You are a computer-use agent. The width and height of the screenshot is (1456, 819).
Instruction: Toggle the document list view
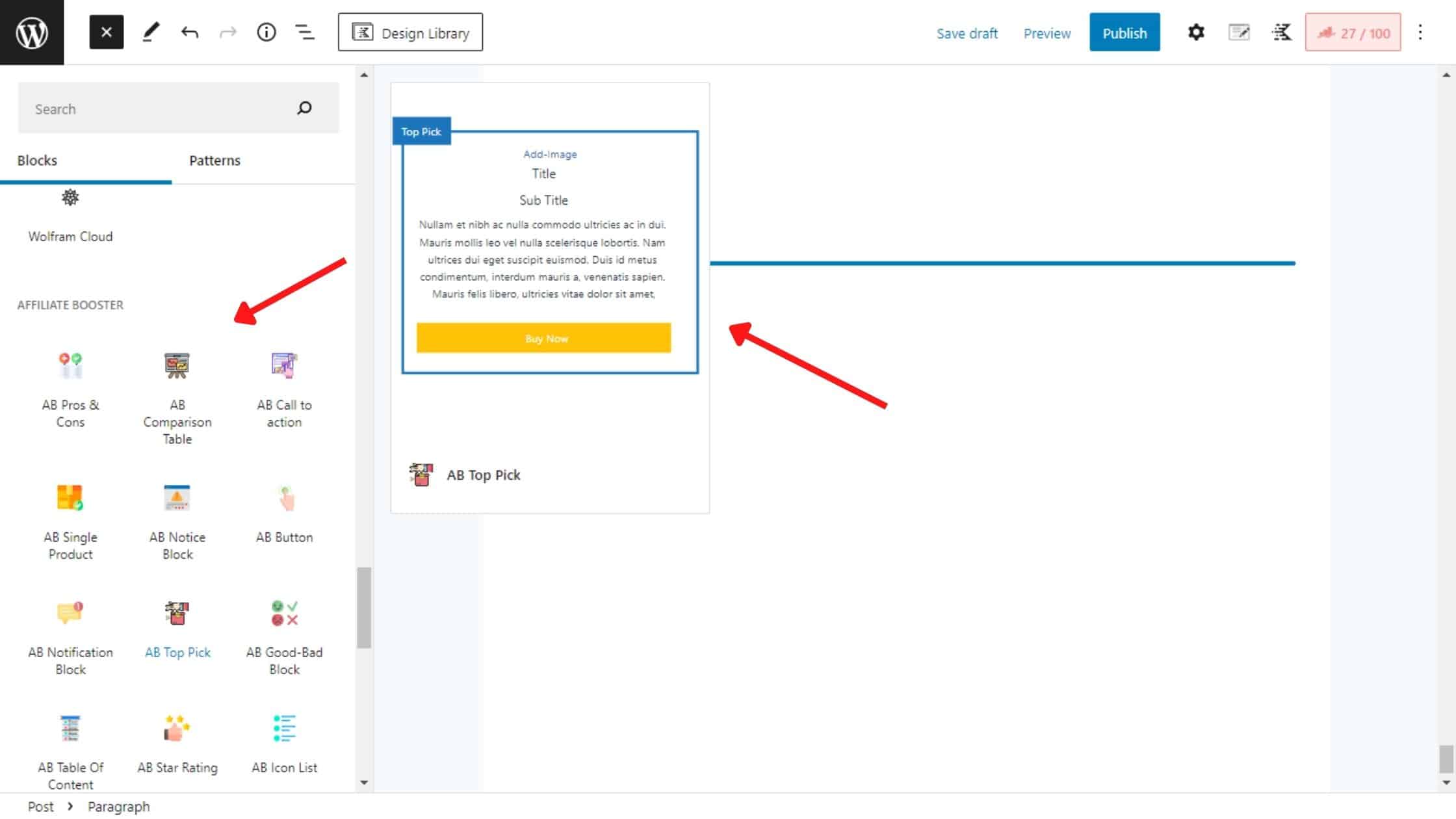point(305,32)
